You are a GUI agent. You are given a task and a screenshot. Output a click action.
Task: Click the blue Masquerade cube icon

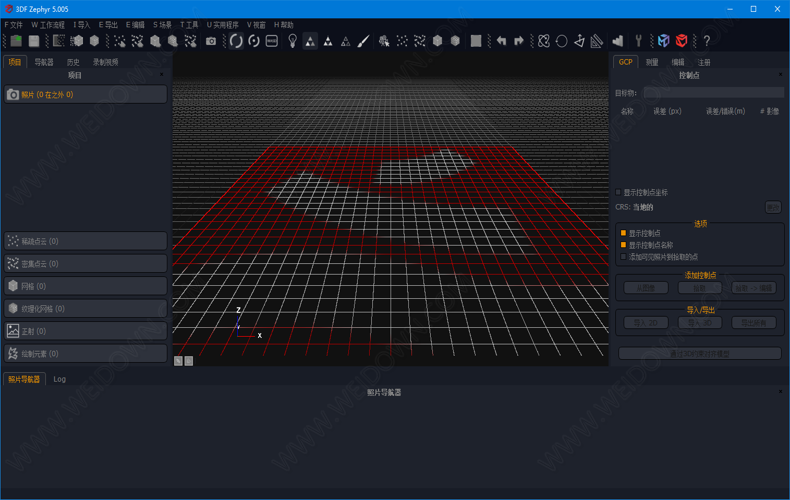tap(664, 41)
